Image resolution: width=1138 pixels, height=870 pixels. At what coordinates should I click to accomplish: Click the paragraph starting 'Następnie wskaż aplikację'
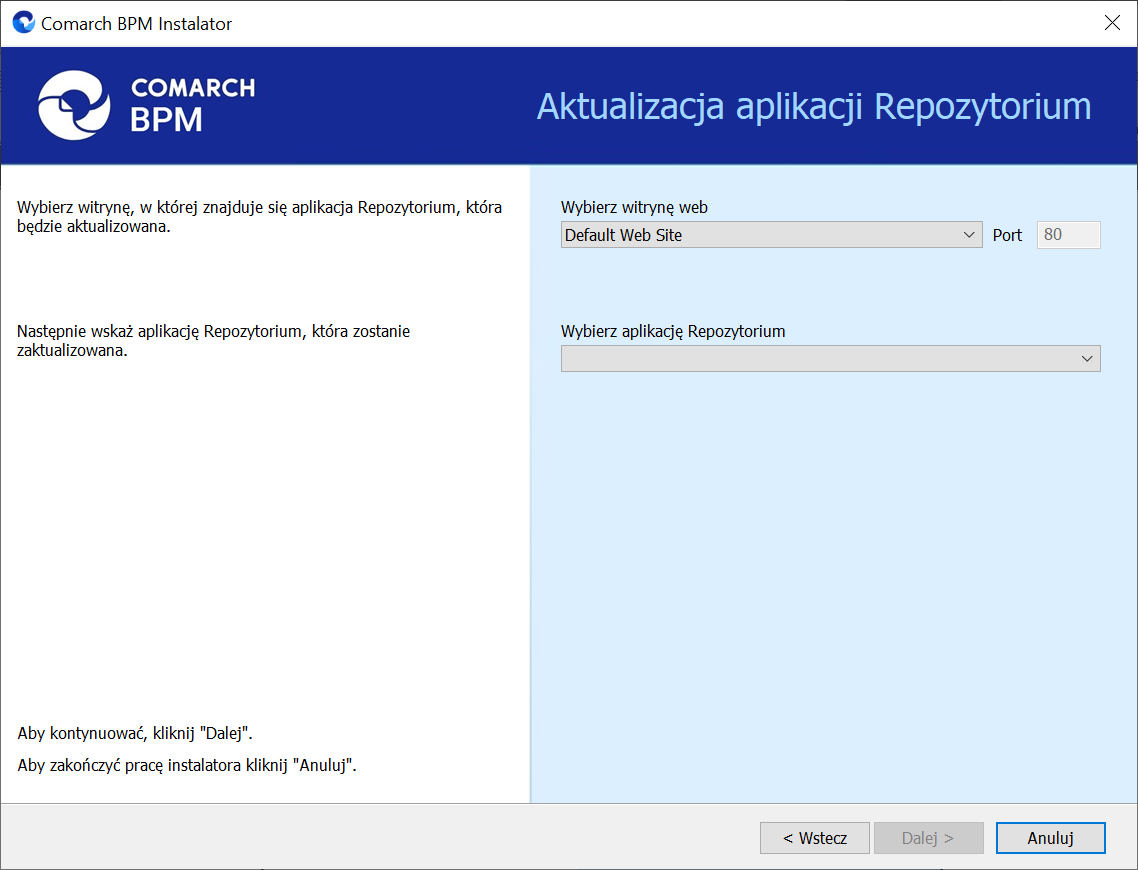pyautogui.click(x=213, y=340)
